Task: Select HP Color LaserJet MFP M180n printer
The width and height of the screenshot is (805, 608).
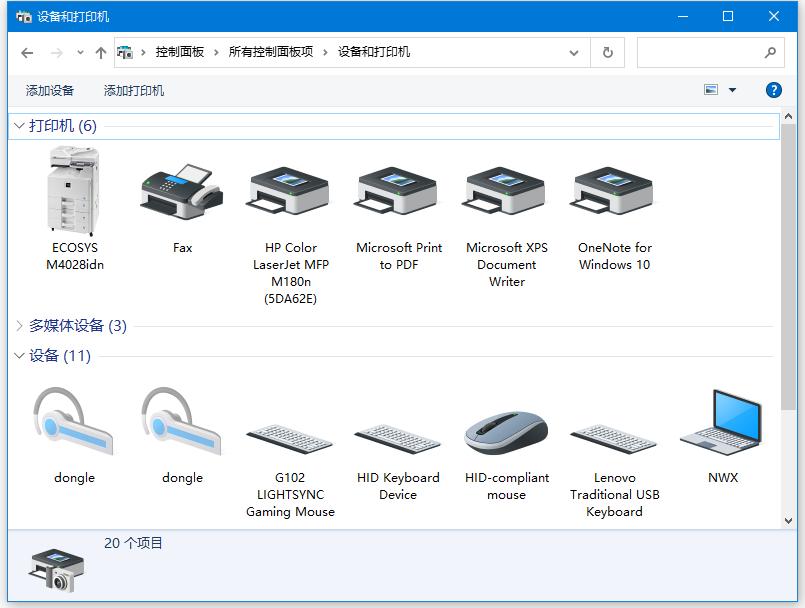Action: [x=289, y=190]
